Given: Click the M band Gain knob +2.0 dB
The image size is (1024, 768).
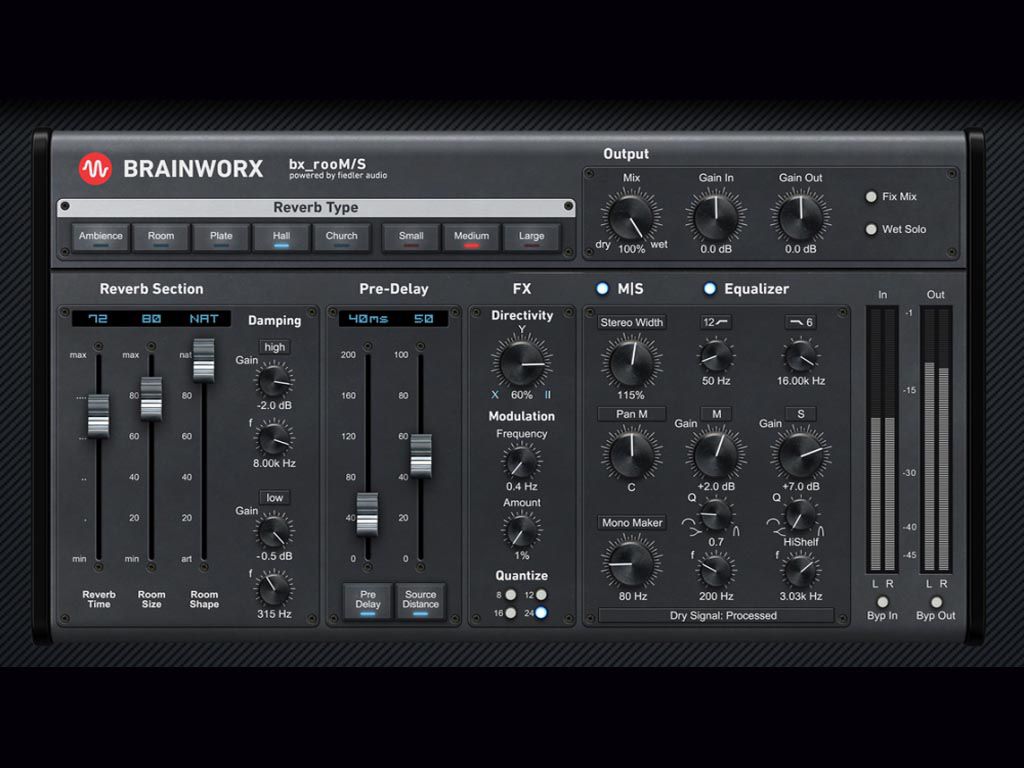Looking at the screenshot, I should [x=716, y=455].
